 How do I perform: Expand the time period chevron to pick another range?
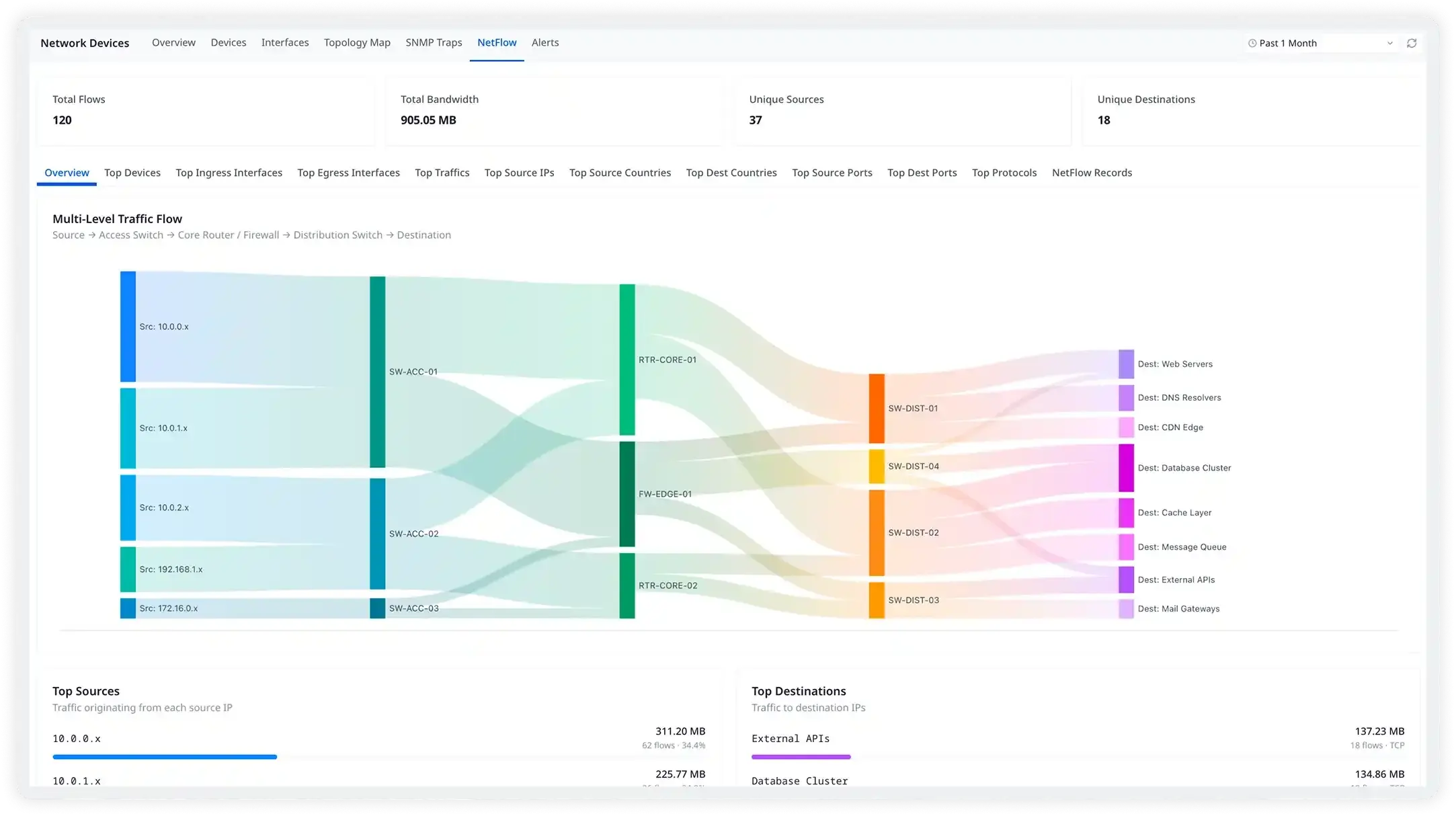tap(1390, 43)
